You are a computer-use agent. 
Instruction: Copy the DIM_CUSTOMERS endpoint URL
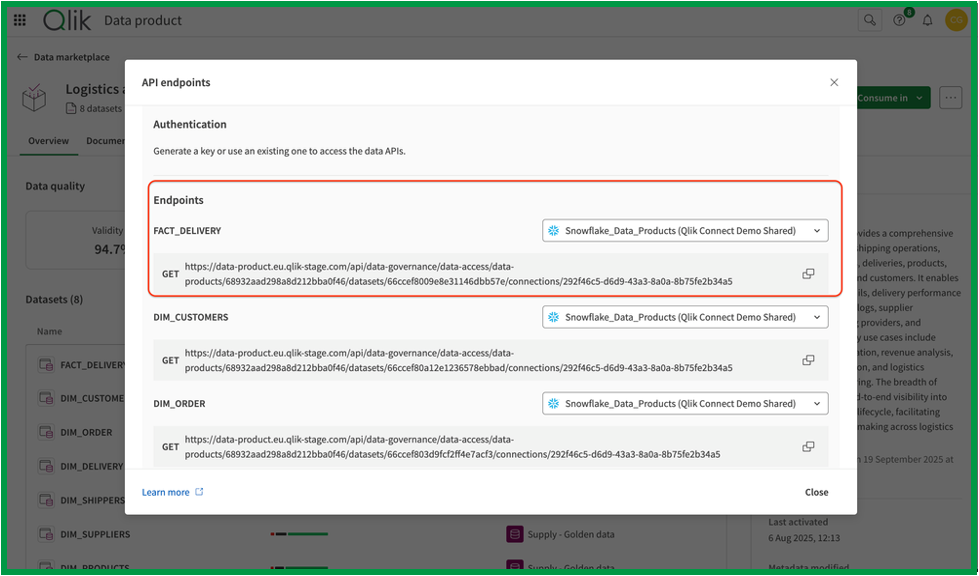pos(808,360)
